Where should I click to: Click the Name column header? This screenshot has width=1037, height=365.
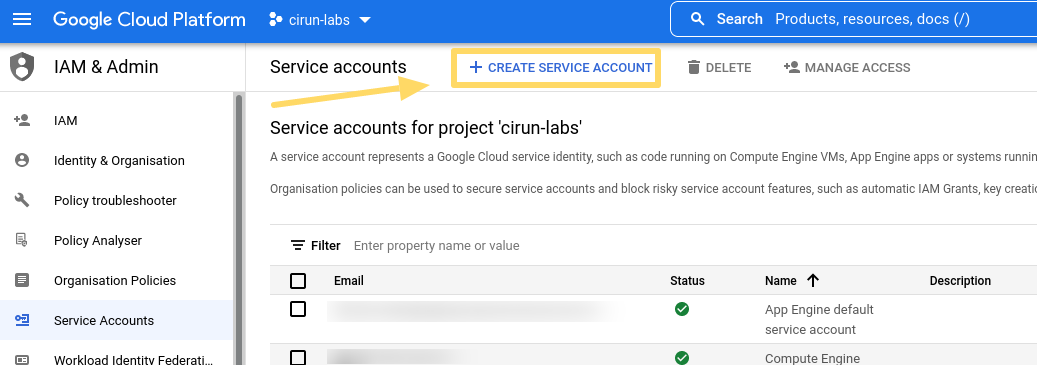(780, 281)
